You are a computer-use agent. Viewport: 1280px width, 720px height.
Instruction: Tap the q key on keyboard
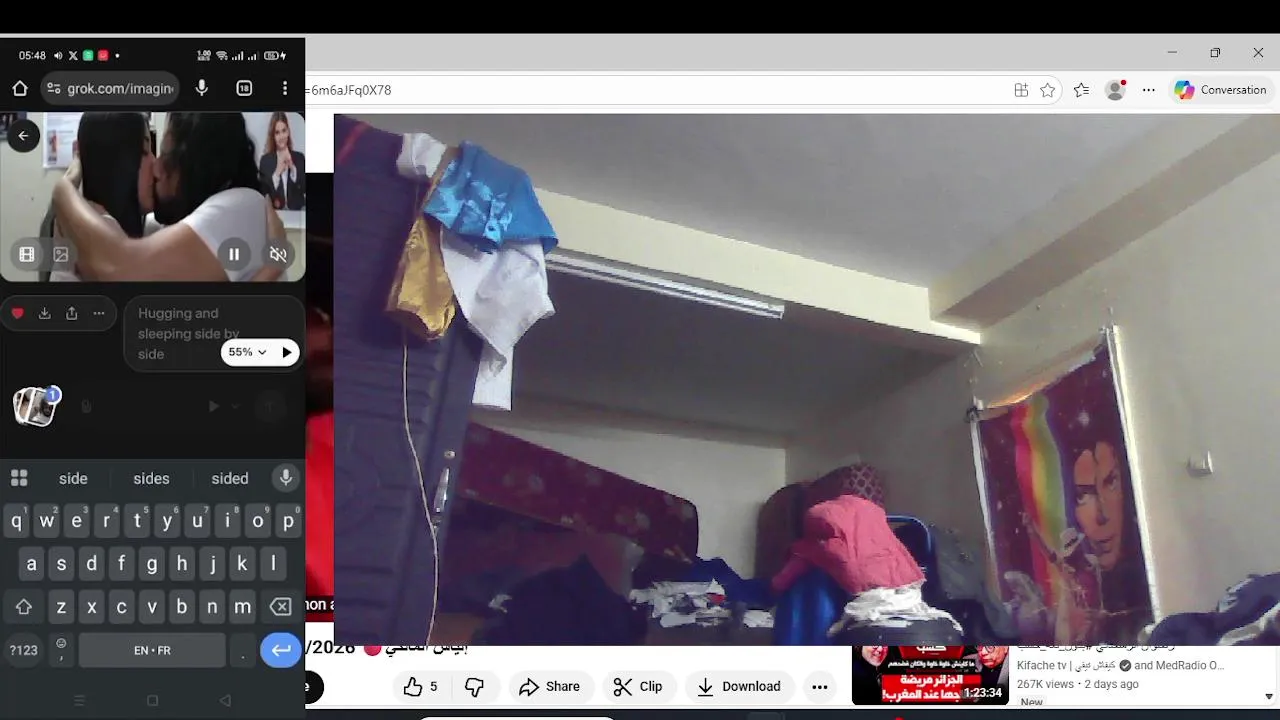point(16,521)
